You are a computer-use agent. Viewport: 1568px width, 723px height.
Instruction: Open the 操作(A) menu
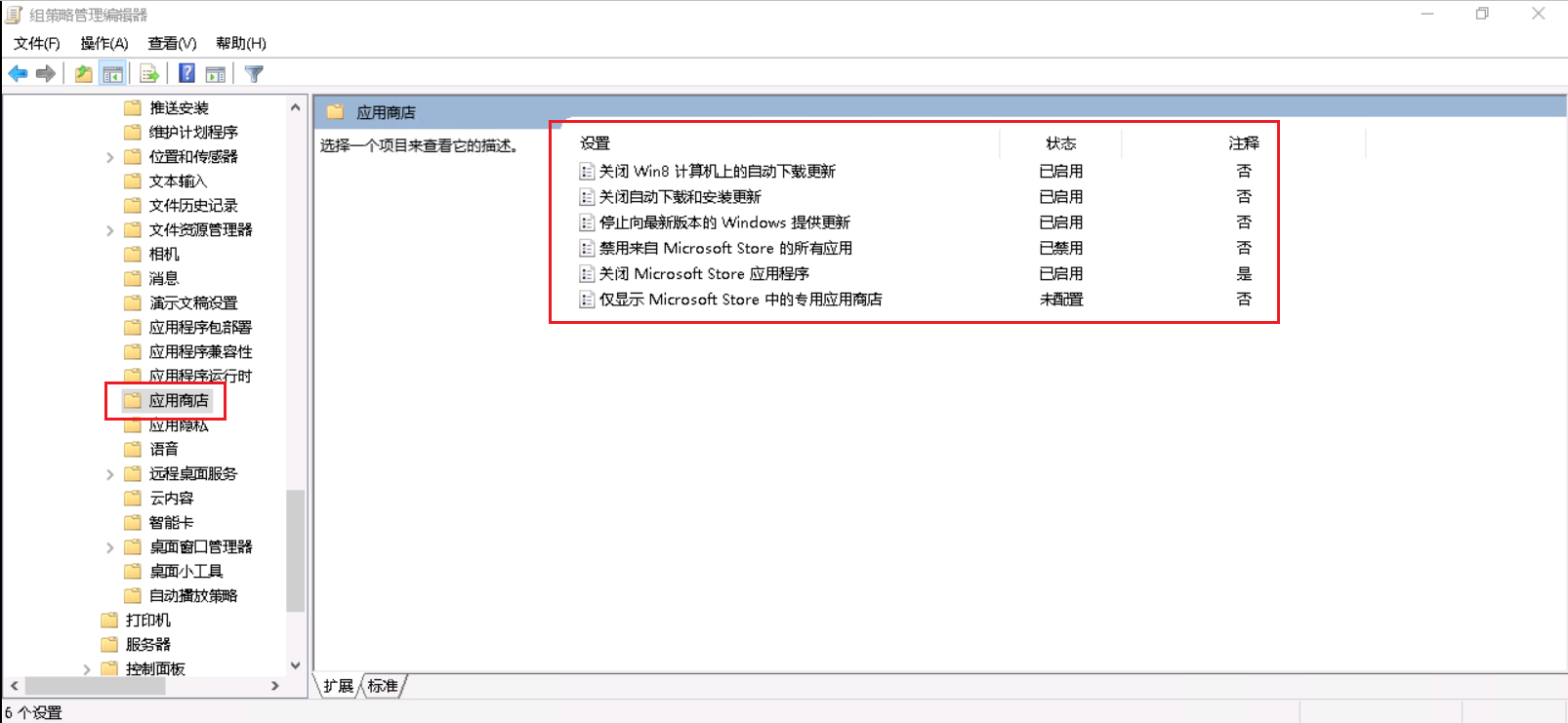103,43
